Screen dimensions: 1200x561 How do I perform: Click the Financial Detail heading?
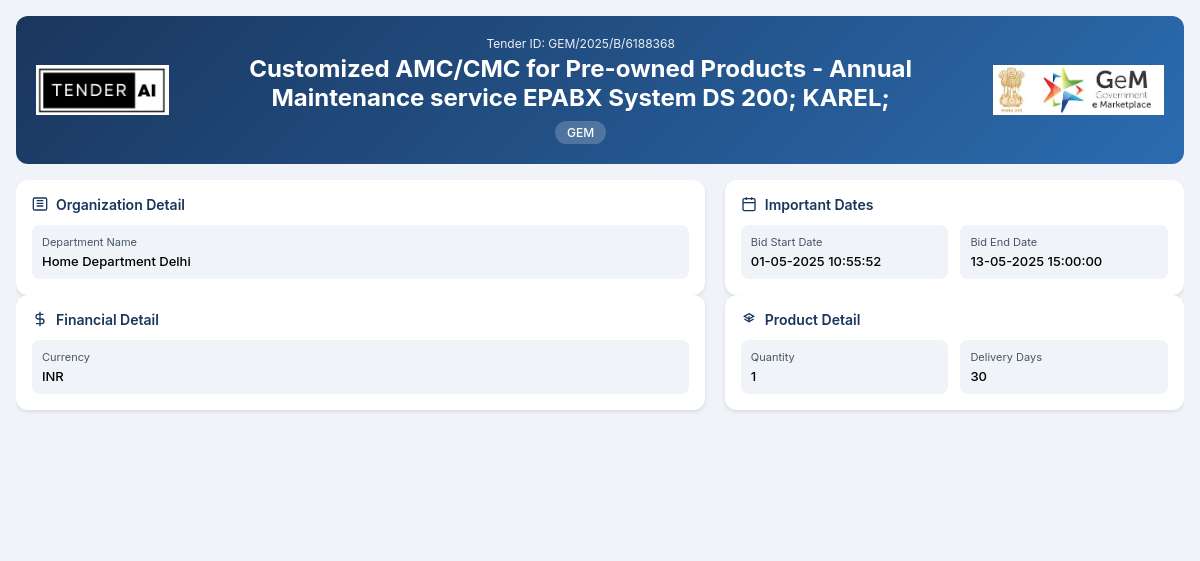[x=107, y=320]
